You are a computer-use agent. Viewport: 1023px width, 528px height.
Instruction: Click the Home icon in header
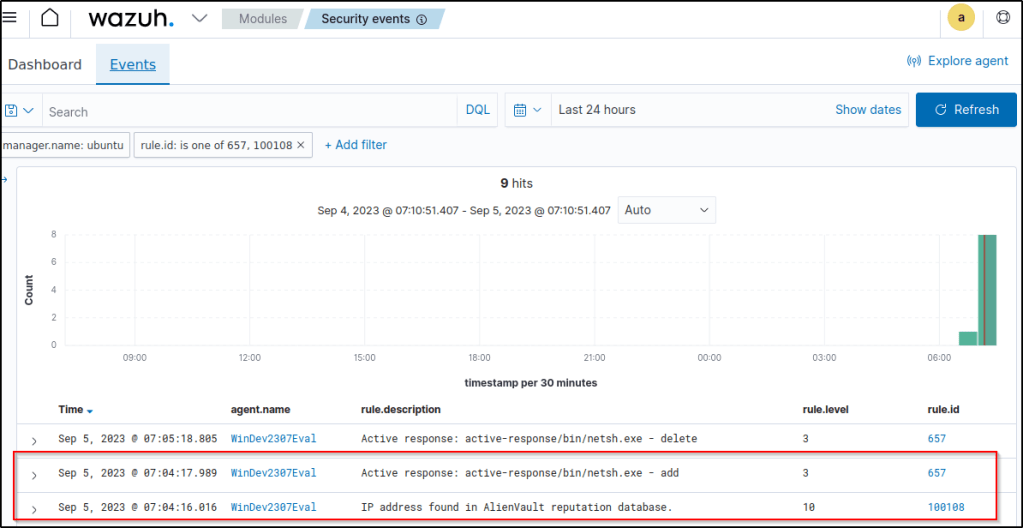[50, 19]
